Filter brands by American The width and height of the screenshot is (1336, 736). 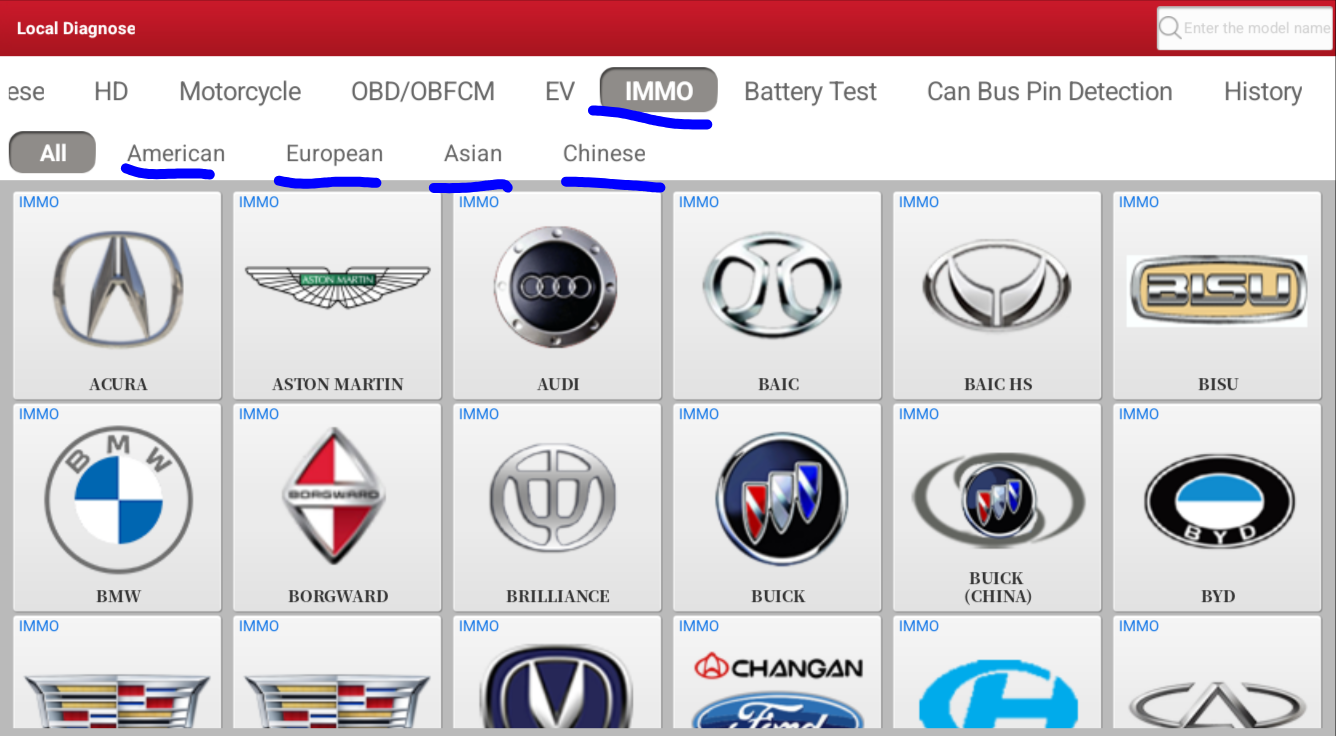pyautogui.click(x=175, y=153)
